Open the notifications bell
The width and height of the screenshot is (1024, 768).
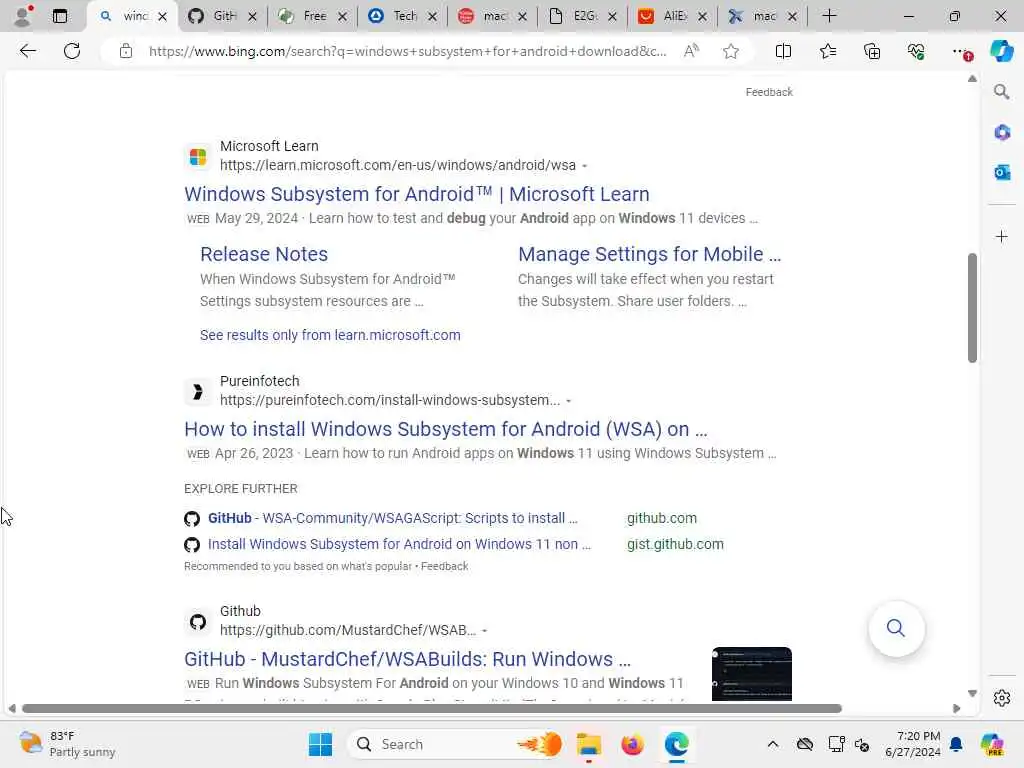(x=956, y=744)
